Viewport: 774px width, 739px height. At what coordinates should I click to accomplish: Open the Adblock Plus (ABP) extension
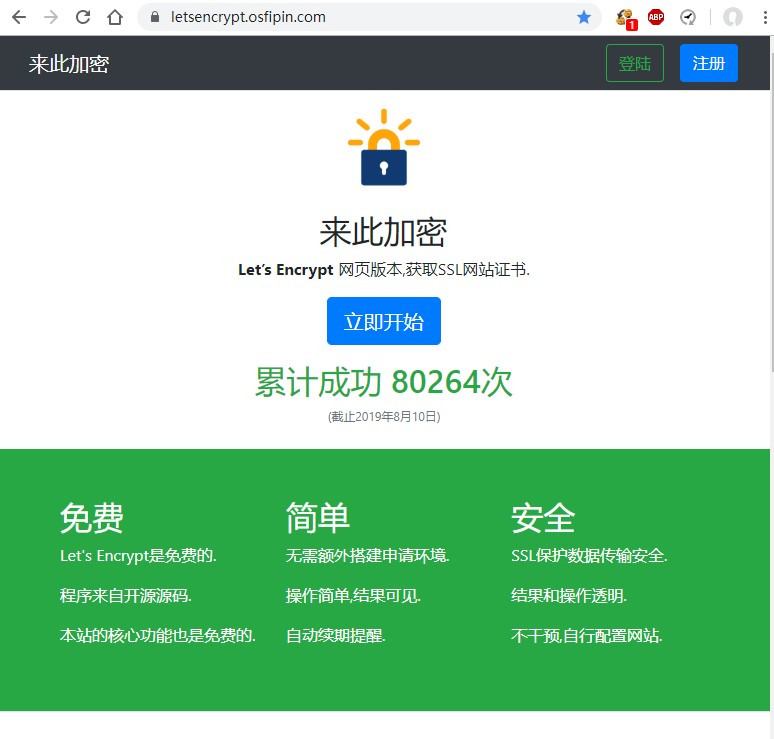pos(656,17)
